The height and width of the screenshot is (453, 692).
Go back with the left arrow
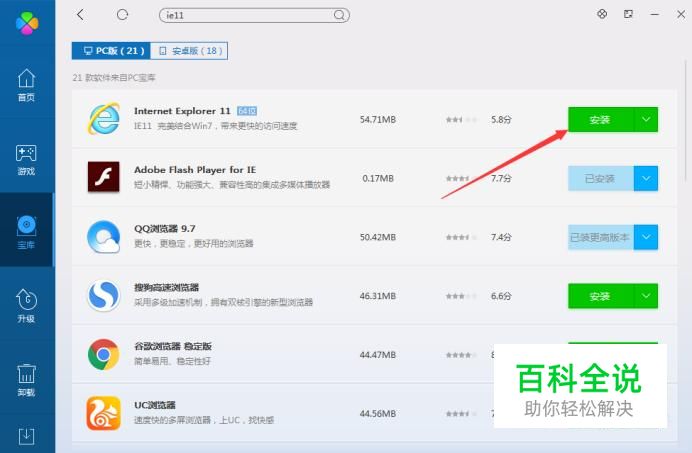80,15
